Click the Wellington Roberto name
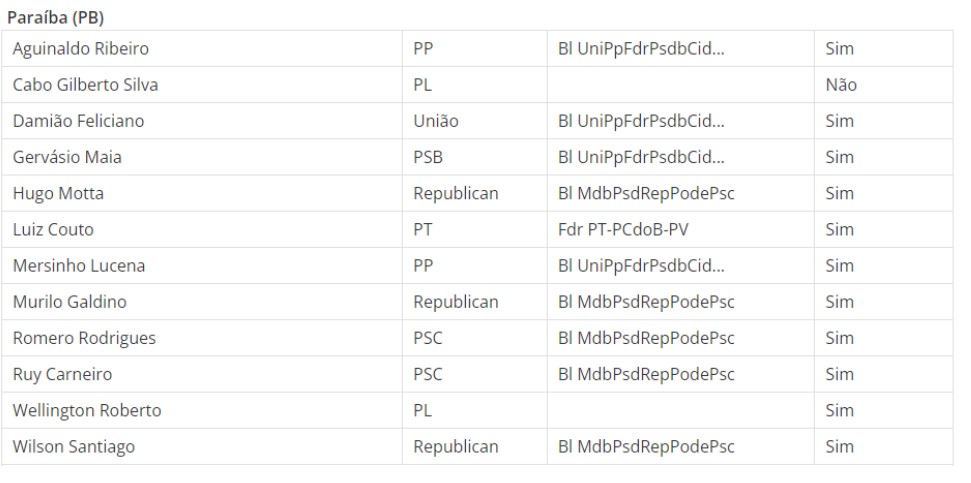Screen dimensions: 971x483 click(x=87, y=411)
